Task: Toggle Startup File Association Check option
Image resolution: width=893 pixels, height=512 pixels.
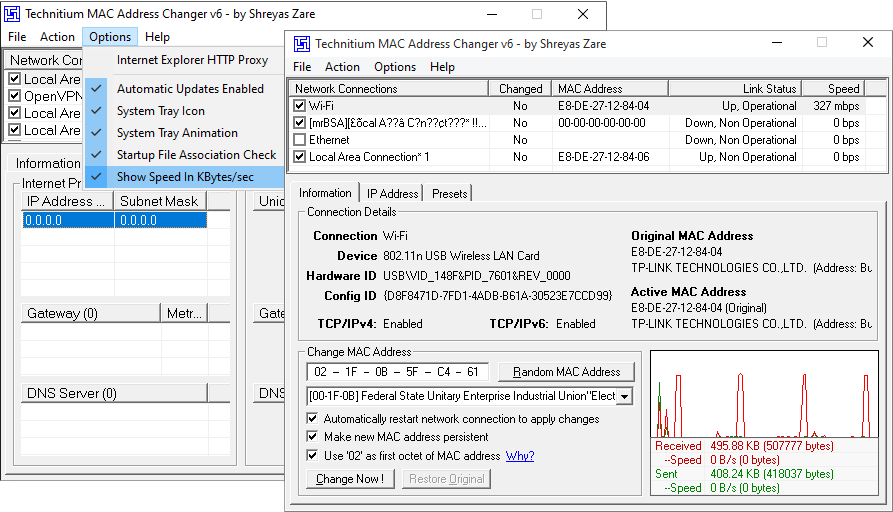Action: 184,155
